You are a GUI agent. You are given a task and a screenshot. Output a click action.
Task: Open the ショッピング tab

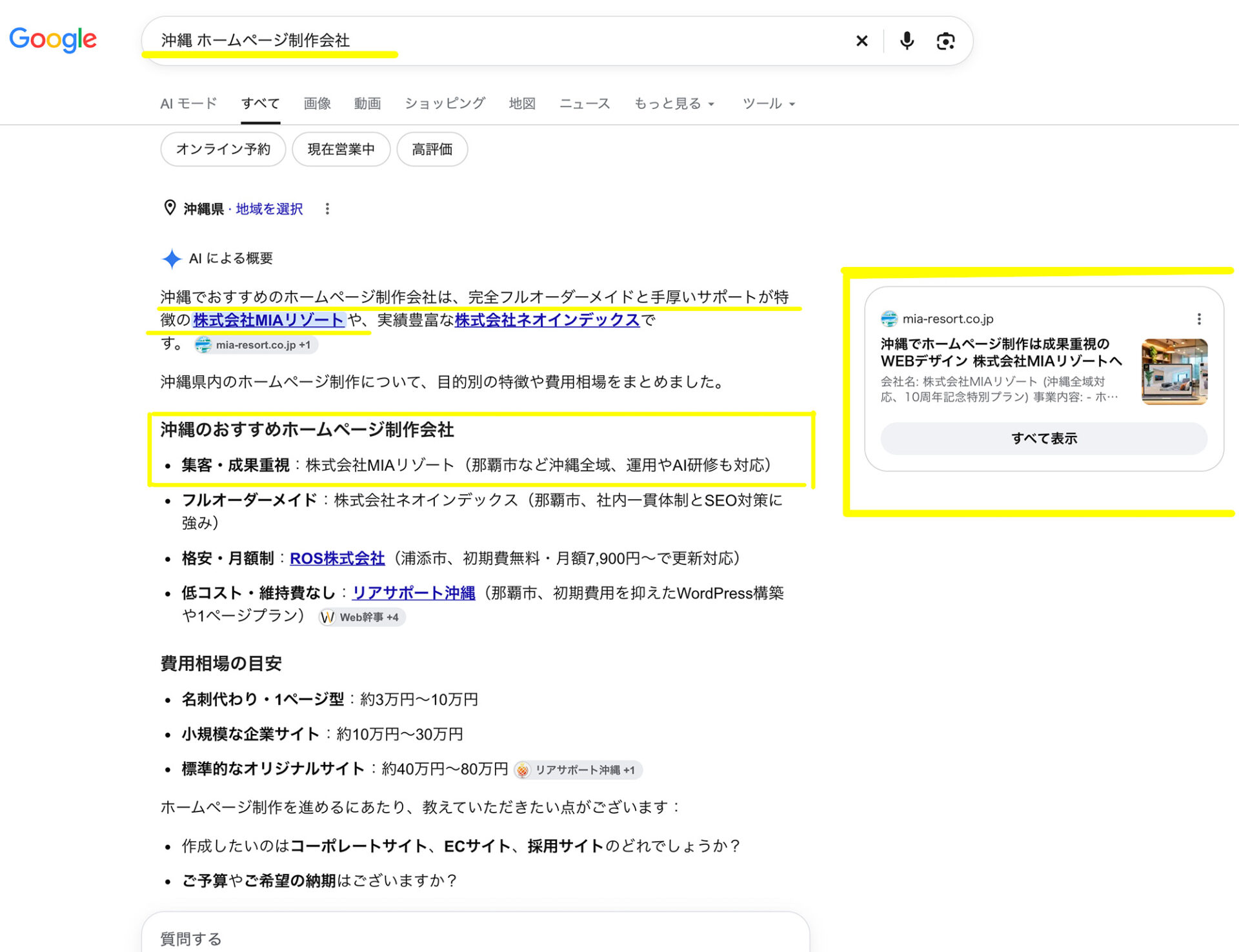tap(445, 103)
